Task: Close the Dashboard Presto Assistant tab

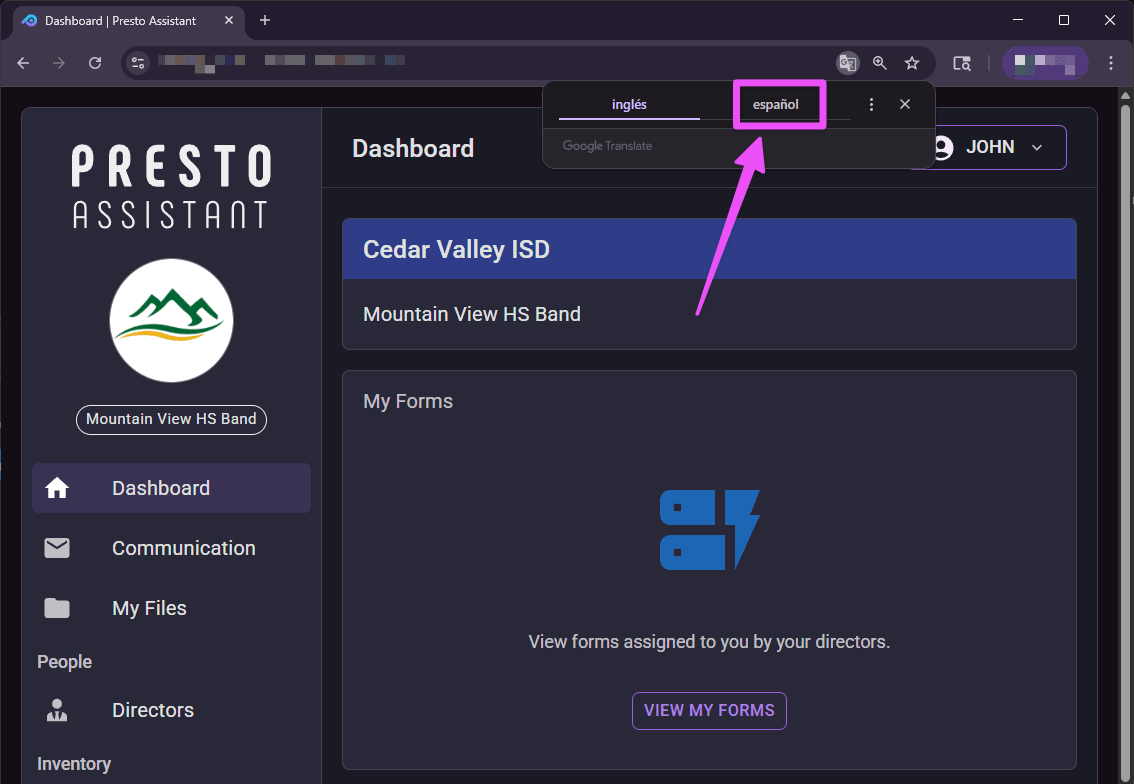Action: tap(229, 20)
